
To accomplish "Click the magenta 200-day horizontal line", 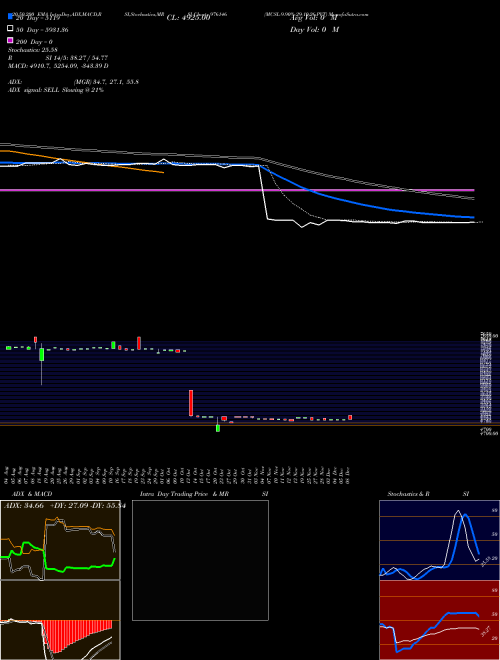I will click(237, 190).
